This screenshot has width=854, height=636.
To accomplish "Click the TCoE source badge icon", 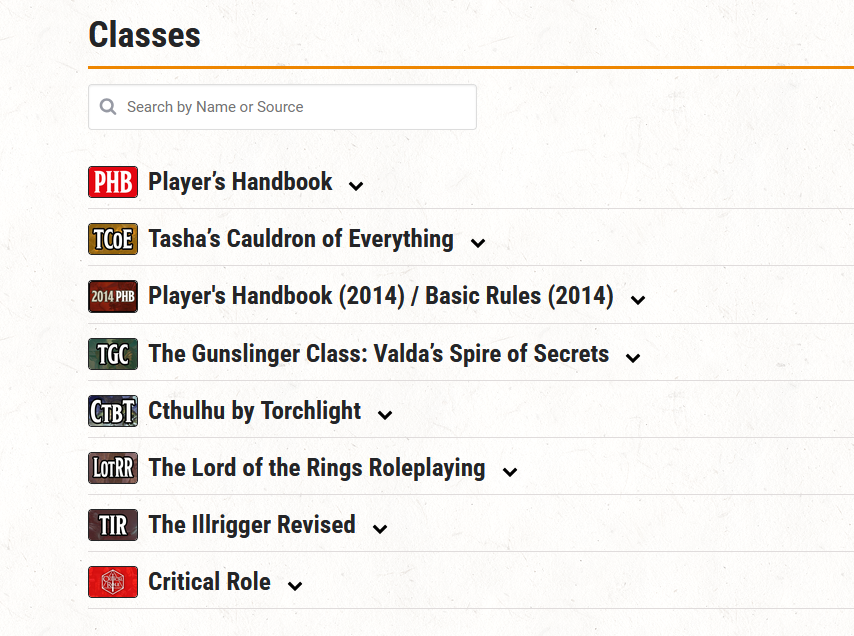I will tap(113, 239).
